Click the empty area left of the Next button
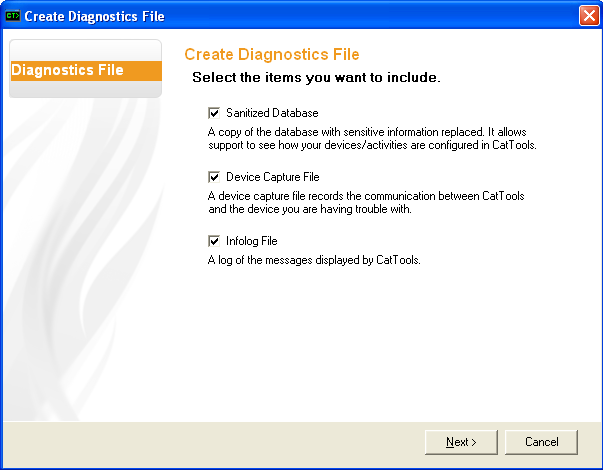 pyautogui.click(x=250, y=442)
